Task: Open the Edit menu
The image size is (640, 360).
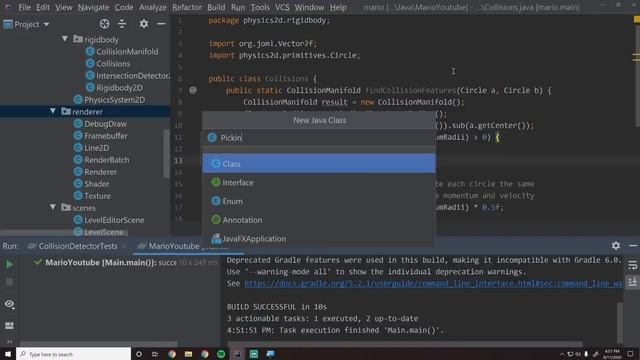Action: point(43,7)
